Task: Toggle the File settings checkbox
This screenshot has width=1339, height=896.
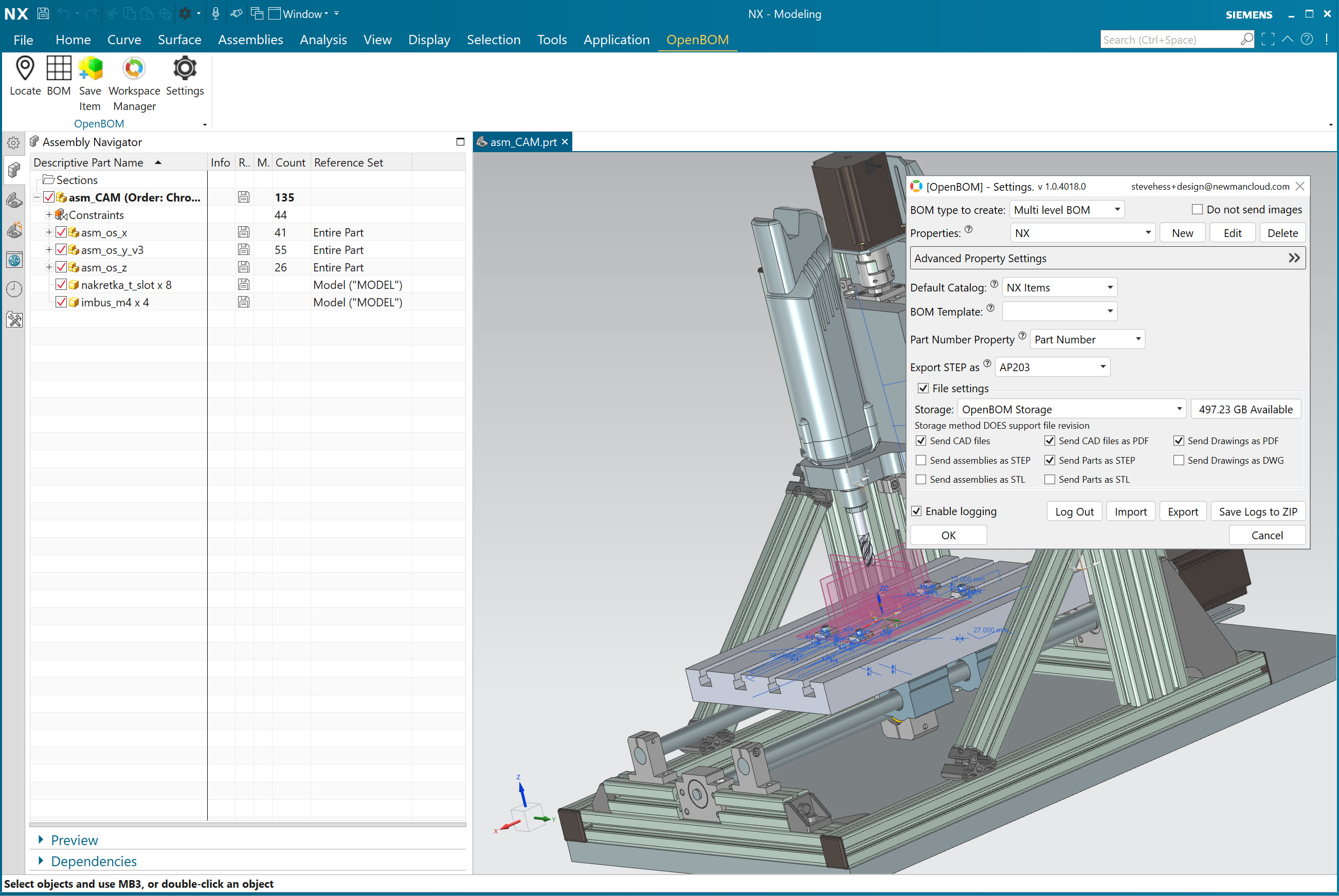Action: pyautogui.click(x=923, y=389)
